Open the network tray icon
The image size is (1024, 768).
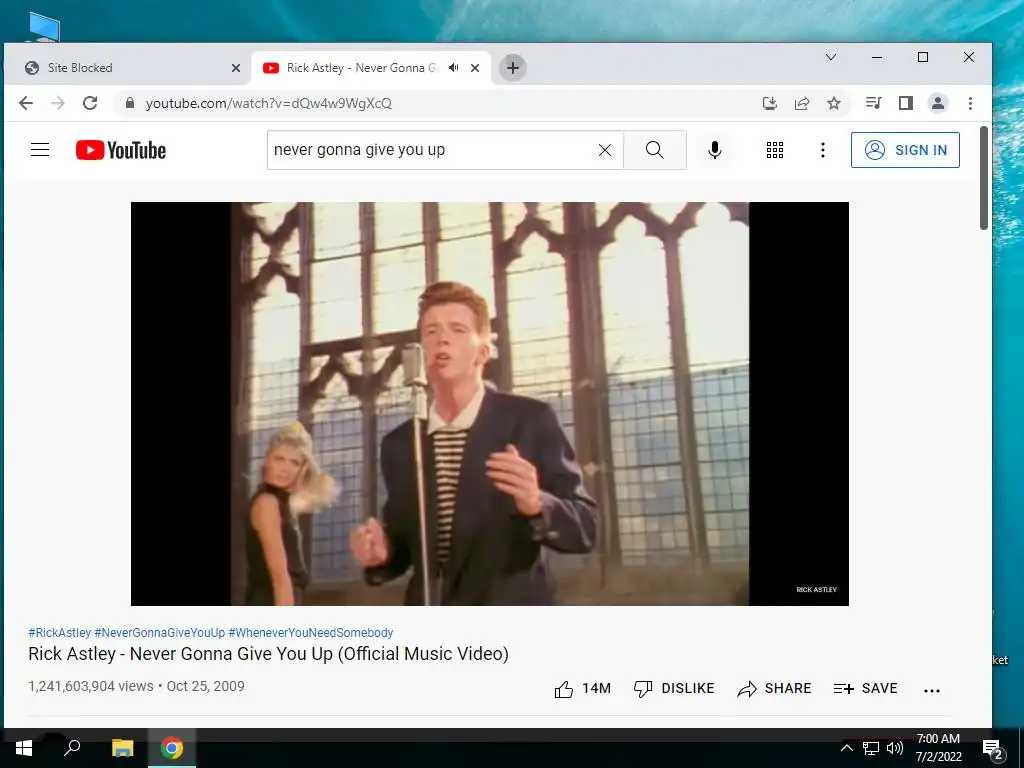coord(871,748)
